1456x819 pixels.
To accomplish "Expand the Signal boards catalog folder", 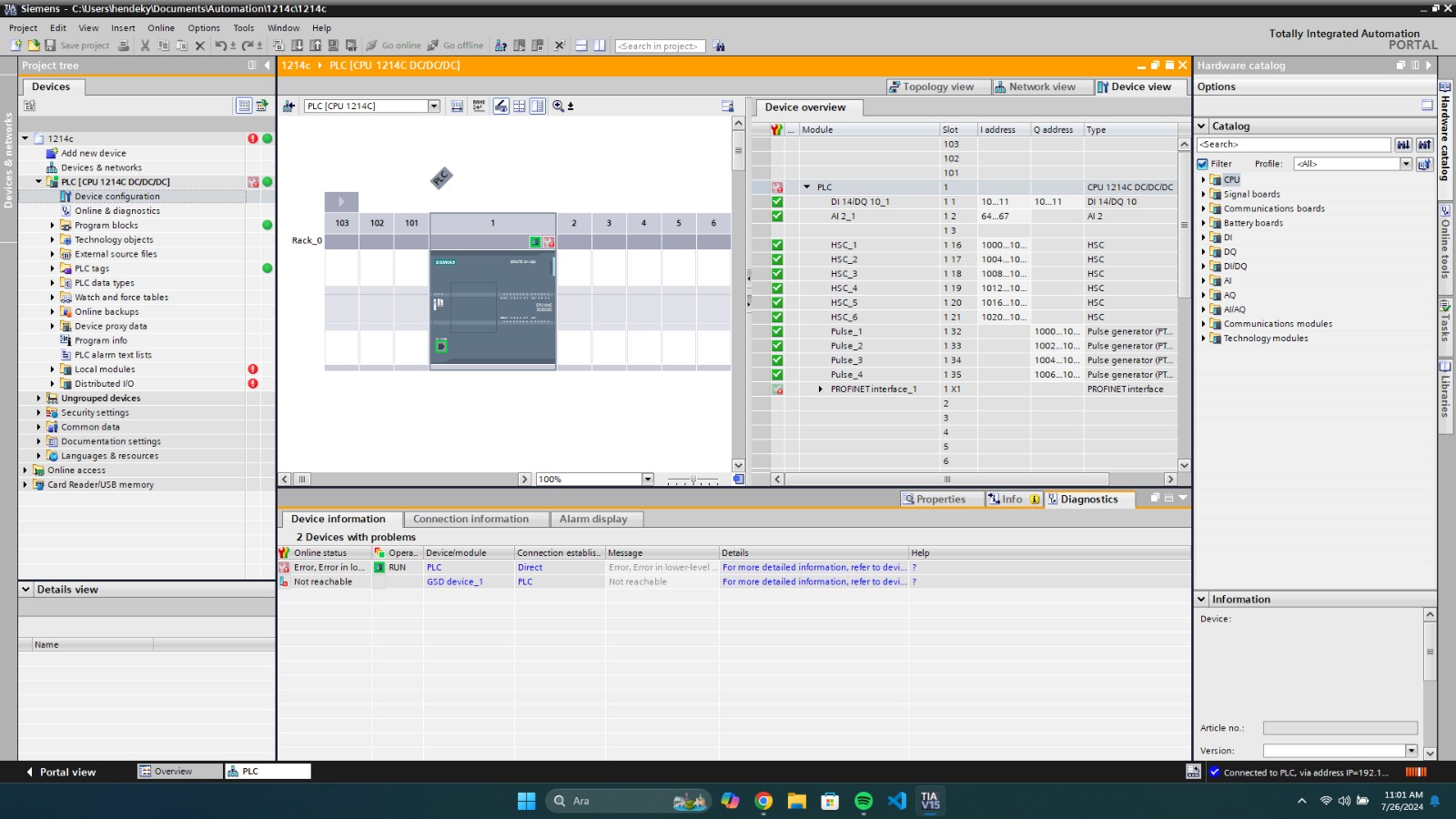I will click(x=1203, y=194).
